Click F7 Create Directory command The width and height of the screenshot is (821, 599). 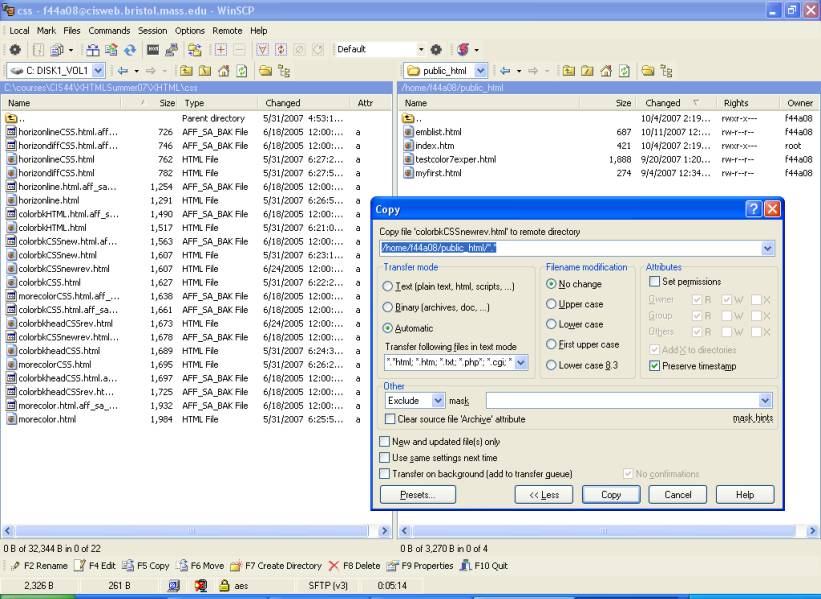276,565
